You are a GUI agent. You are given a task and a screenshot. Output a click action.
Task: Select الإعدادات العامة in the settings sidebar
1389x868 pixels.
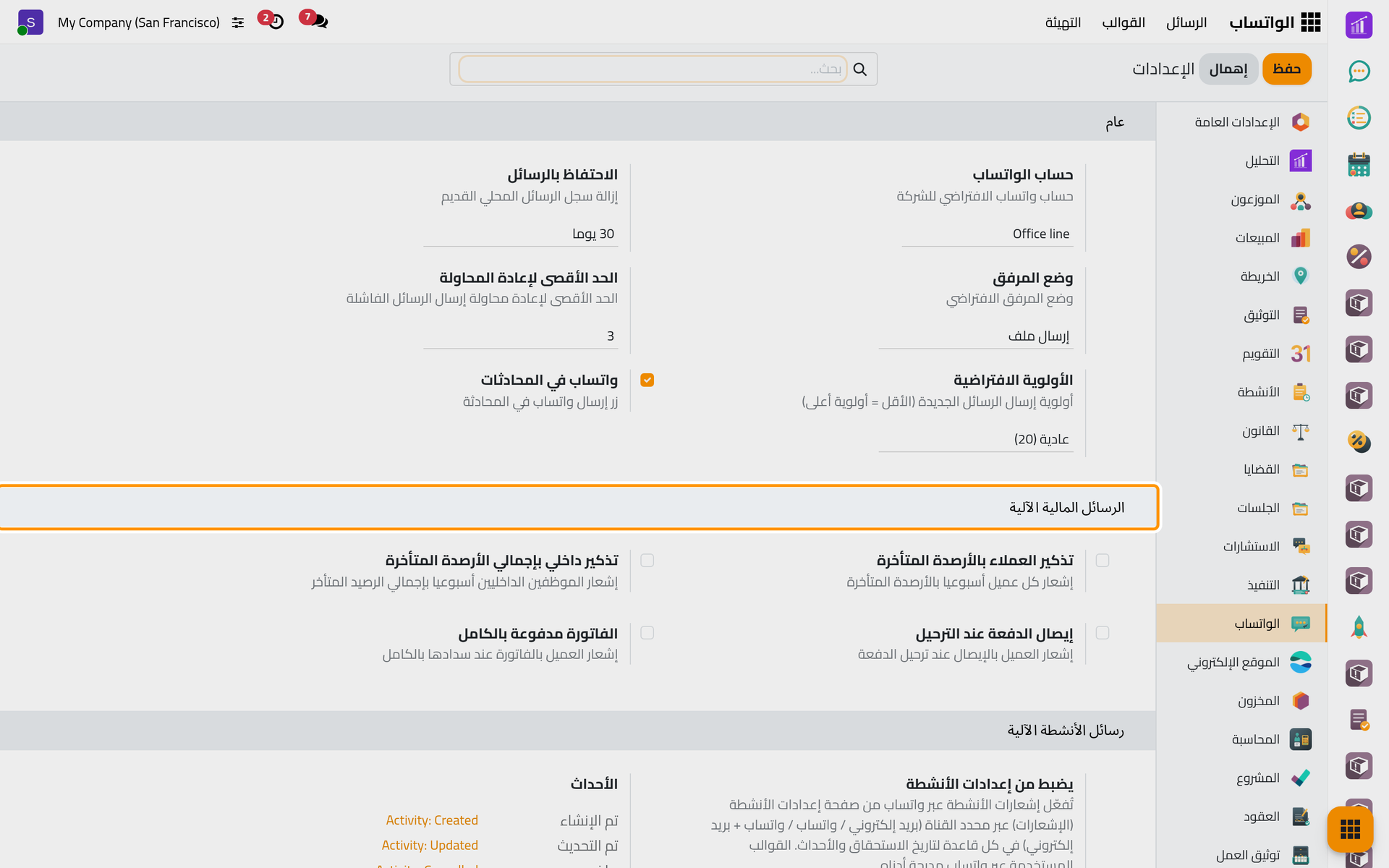click(1241, 122)
